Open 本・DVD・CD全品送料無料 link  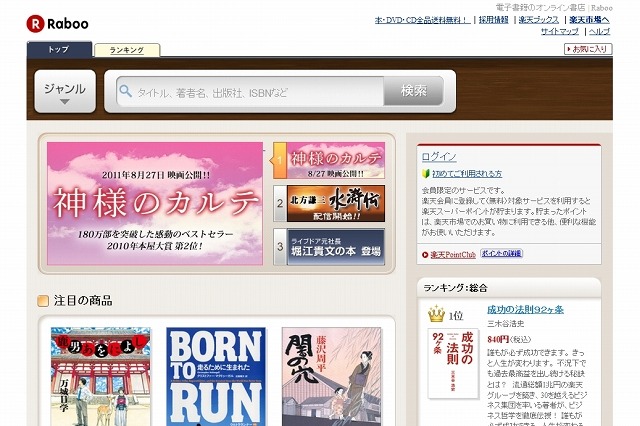point(422,20)
